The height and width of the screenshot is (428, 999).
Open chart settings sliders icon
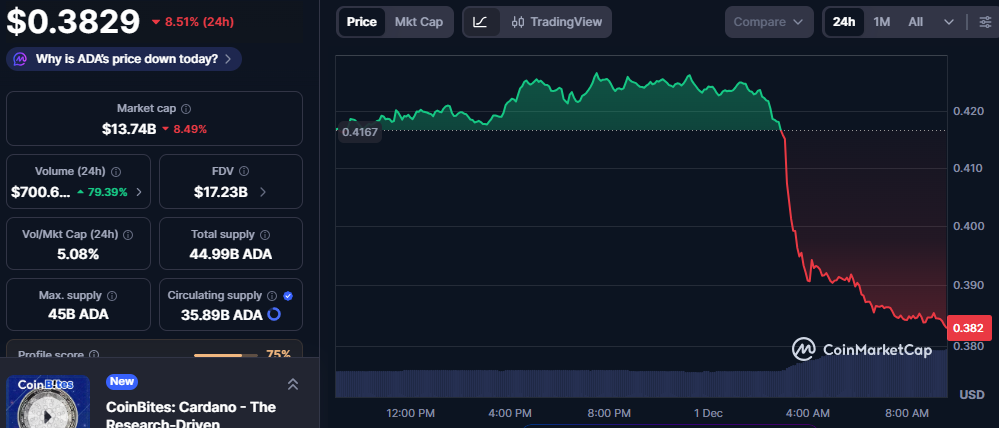pos(986,22)
